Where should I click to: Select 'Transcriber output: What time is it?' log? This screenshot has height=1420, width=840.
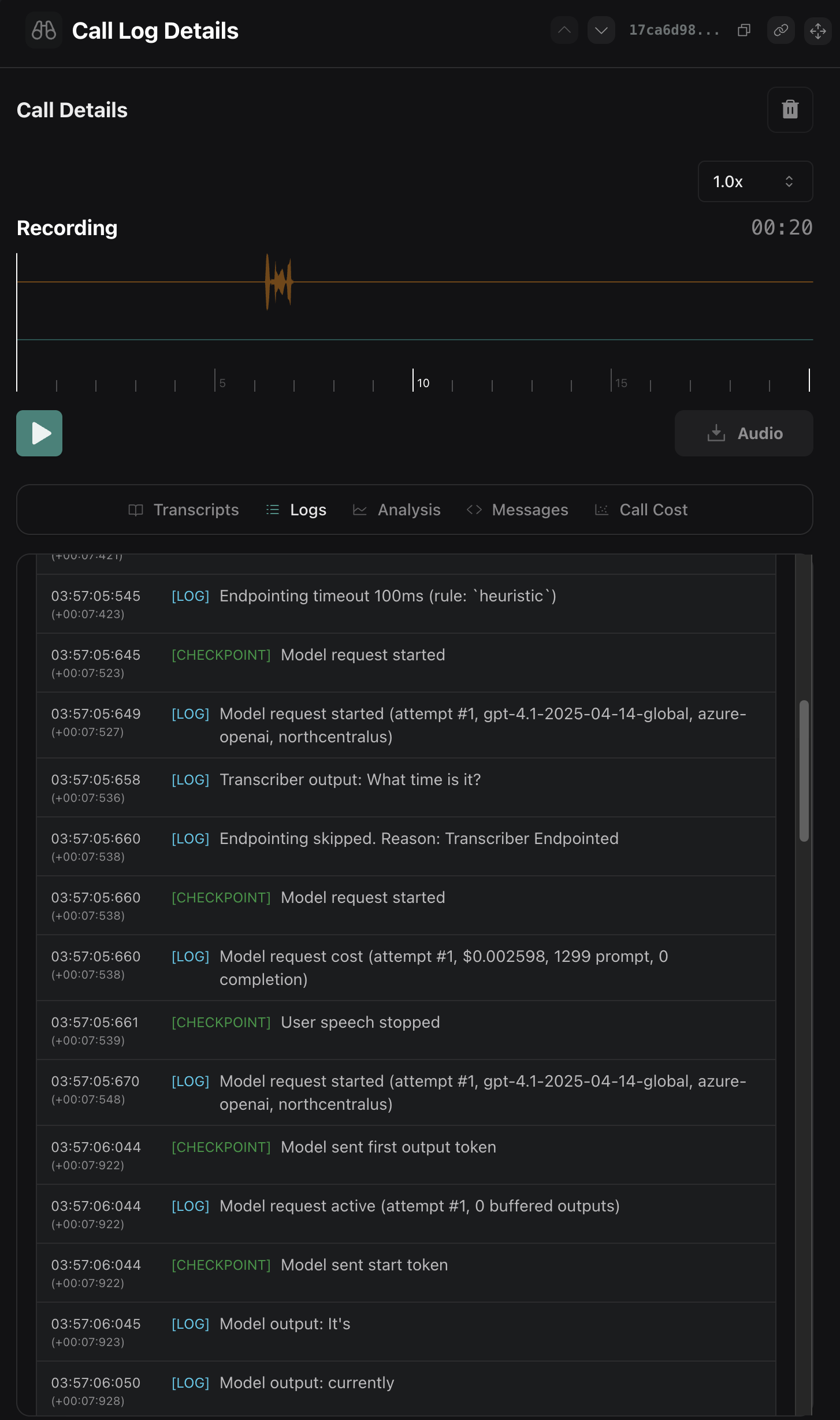(x=406, y=787)
